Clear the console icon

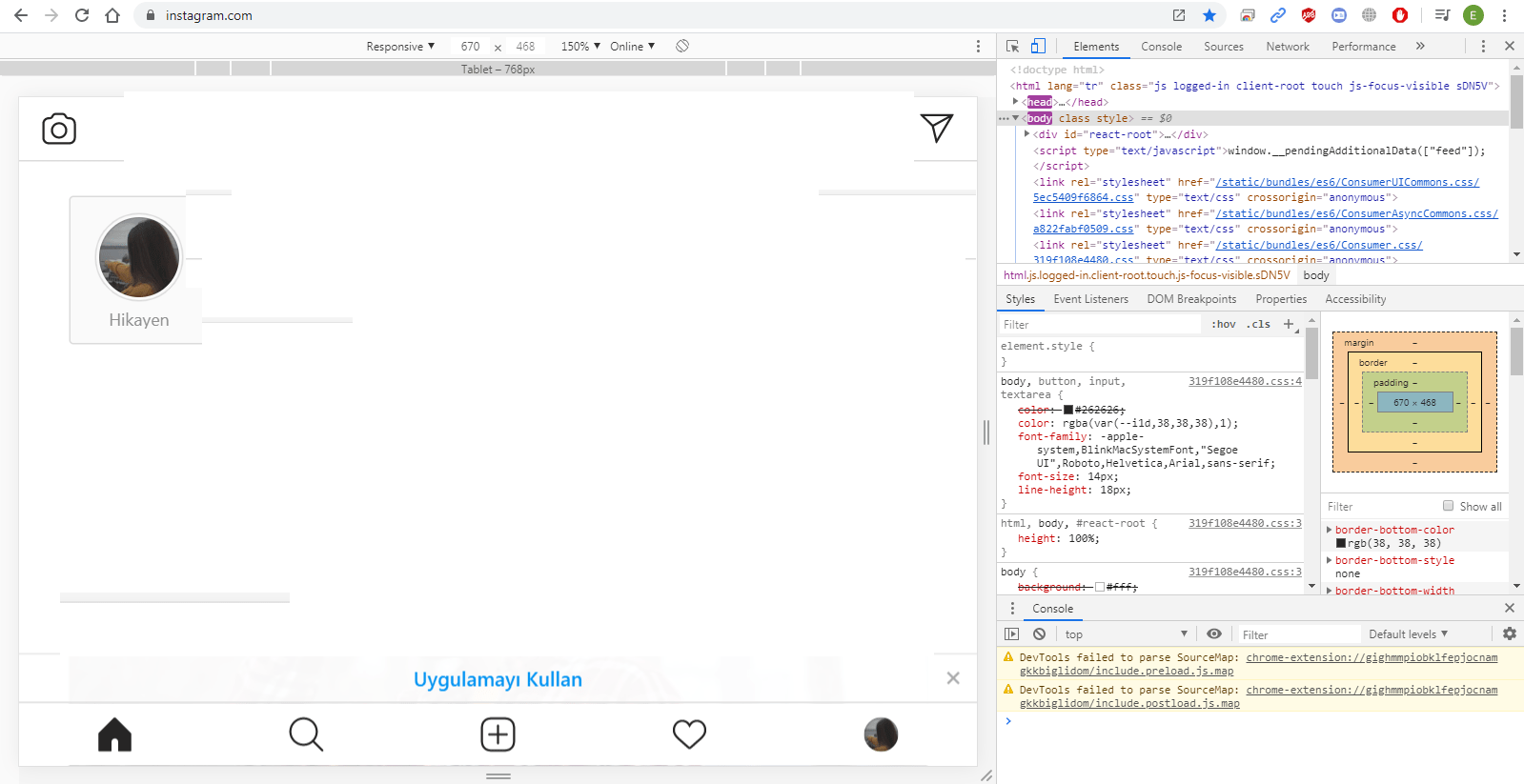pos(1039,633)
